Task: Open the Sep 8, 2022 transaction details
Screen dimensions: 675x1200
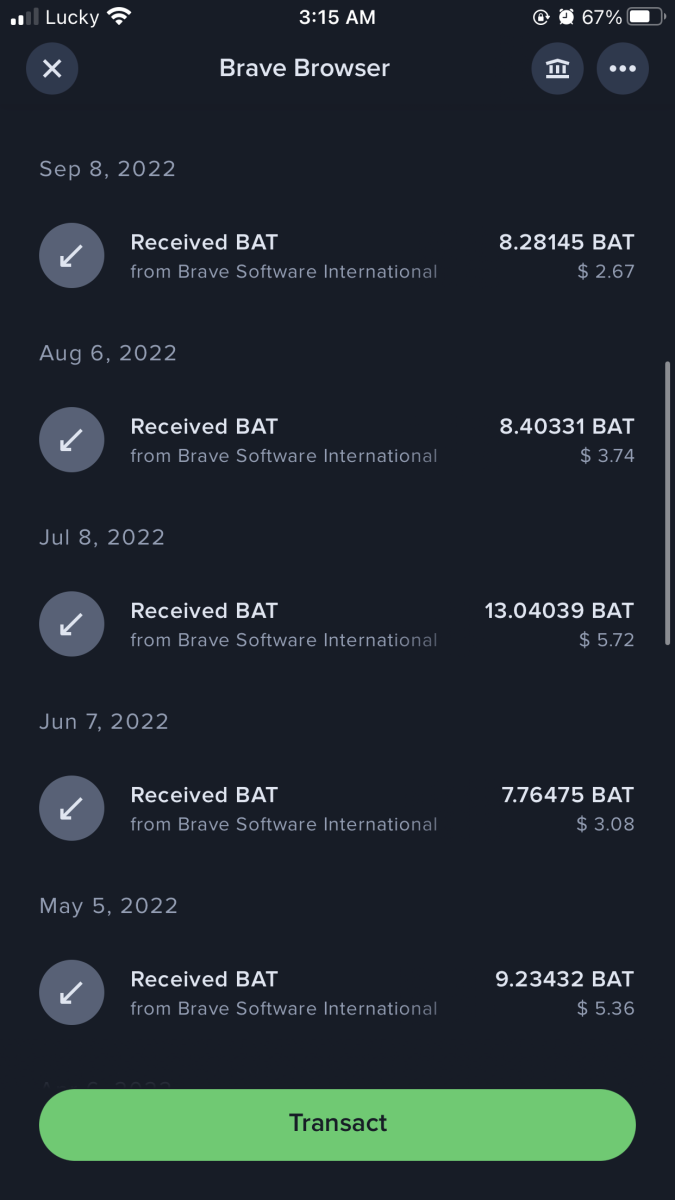Action: coord(337,255)
